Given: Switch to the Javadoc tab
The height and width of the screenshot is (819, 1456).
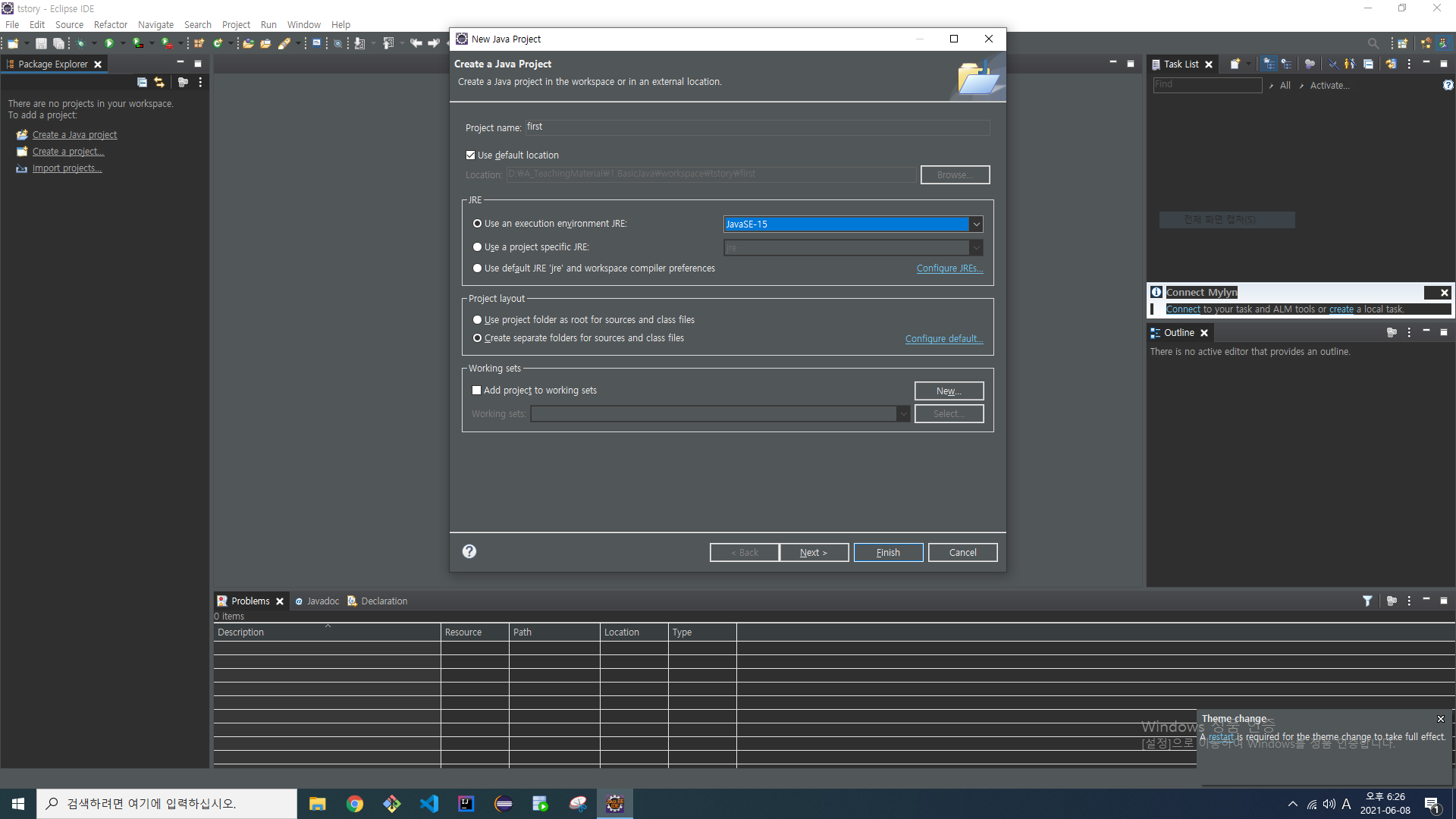Looking at the screenshot, I should (317, 601).
